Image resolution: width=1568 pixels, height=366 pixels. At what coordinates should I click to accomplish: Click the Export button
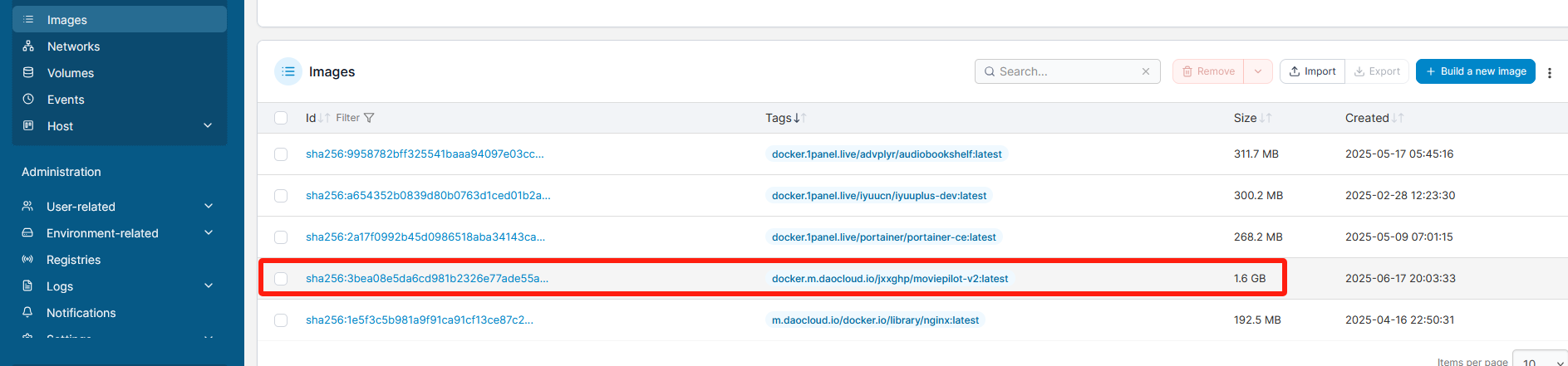[x=1377, y=71]
